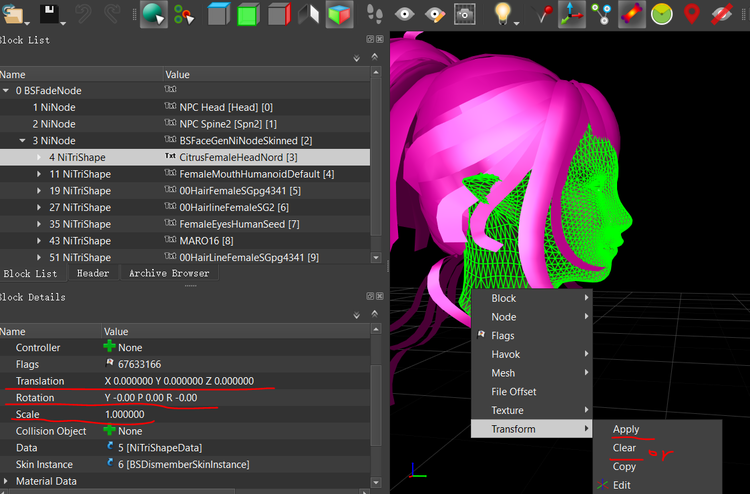Select the Block List tab
The width and height of the screenshot is (750, 494).
click(30, 273)
